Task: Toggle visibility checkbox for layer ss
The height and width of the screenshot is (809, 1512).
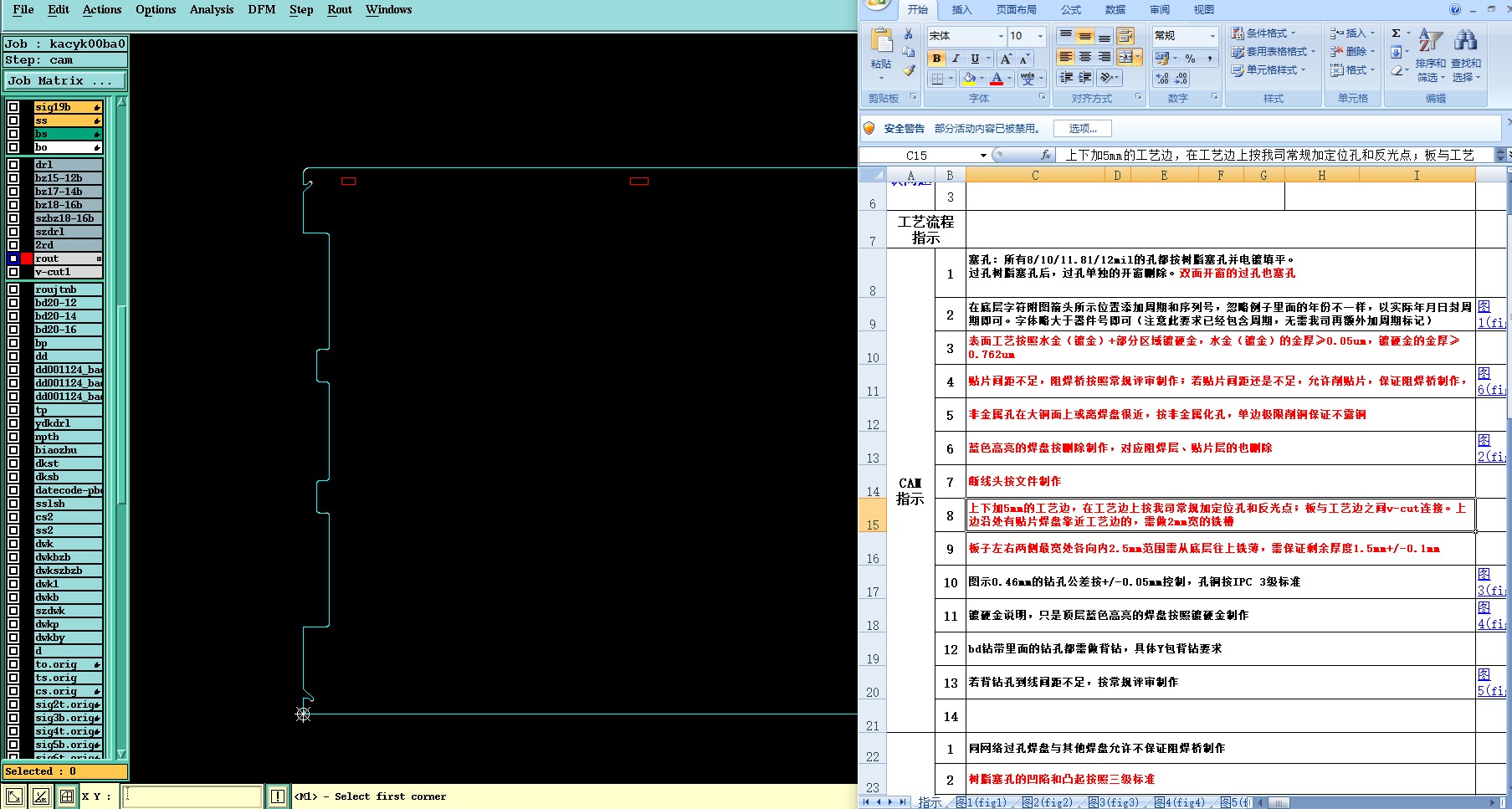Action: pos(13,120)
